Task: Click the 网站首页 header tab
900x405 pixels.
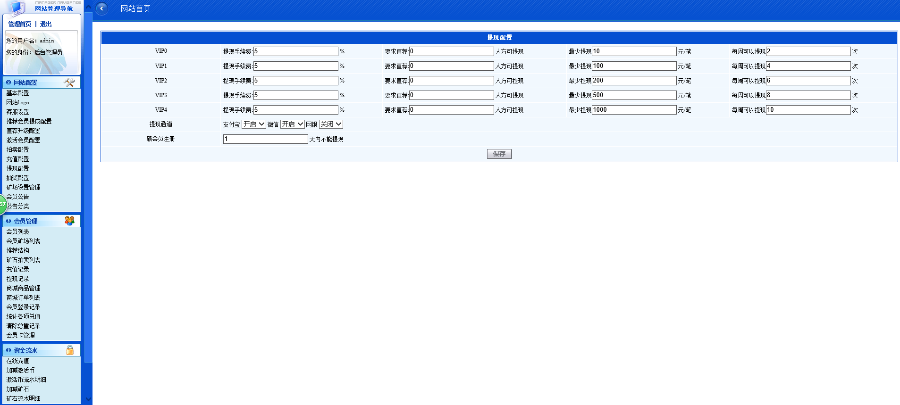Action: coord(135,9)
